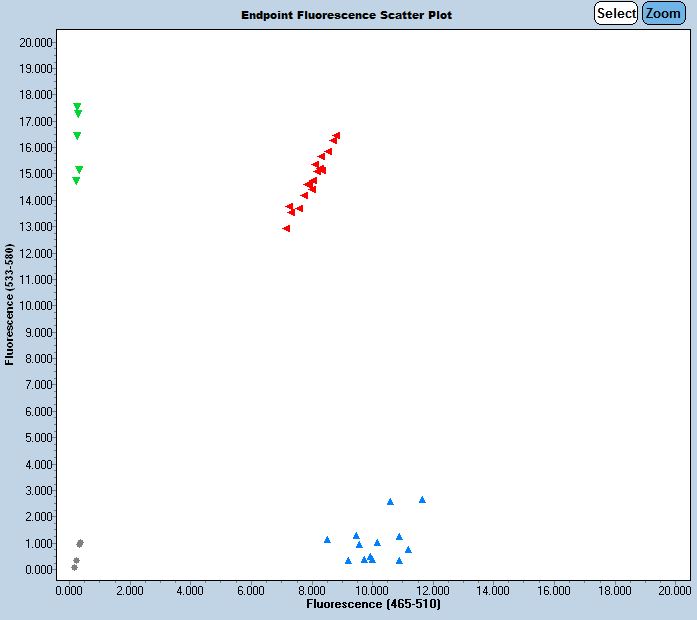Select the lowest green triangle marker

[76, 181]
